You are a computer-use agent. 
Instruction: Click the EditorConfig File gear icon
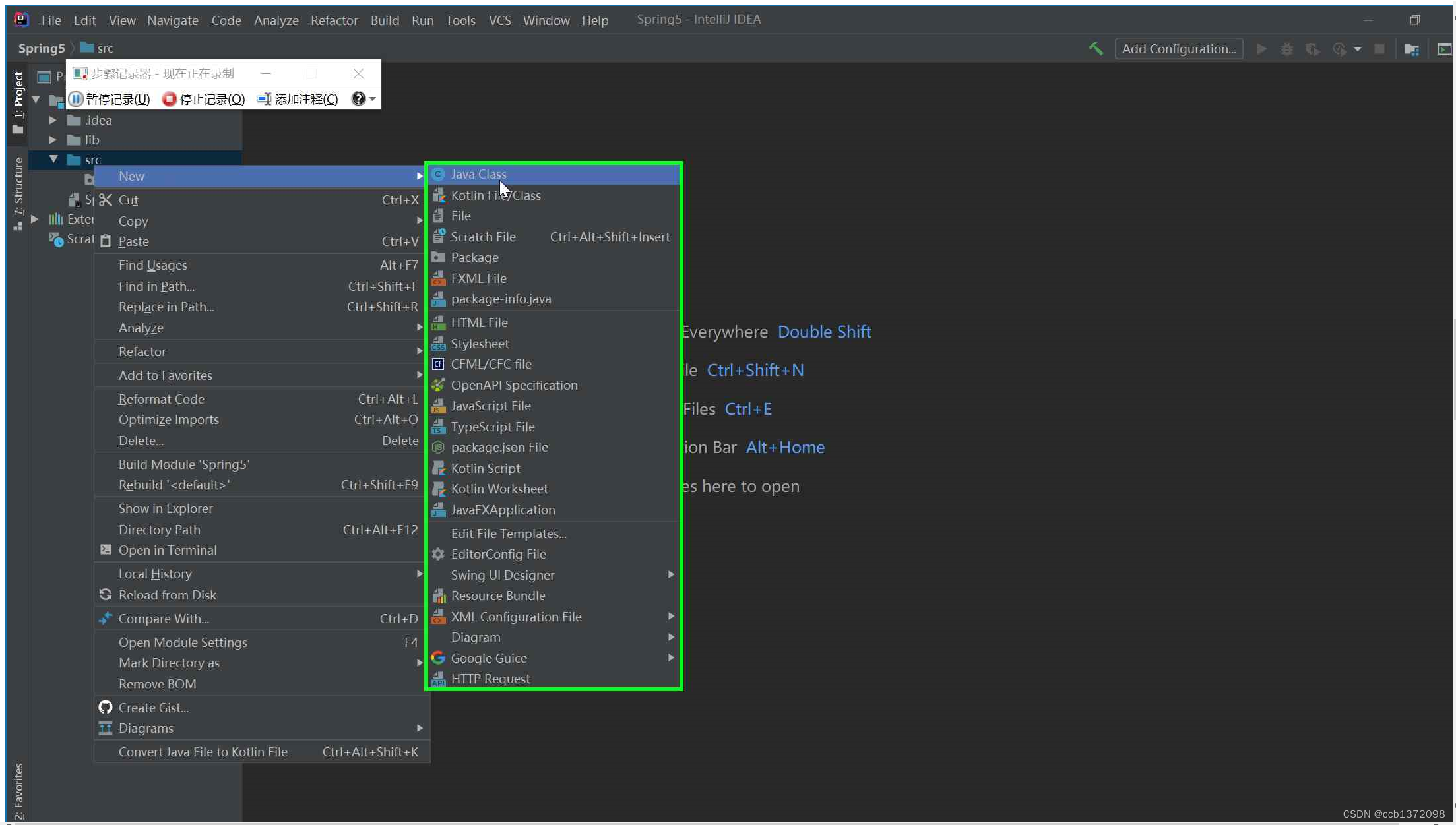438,554
